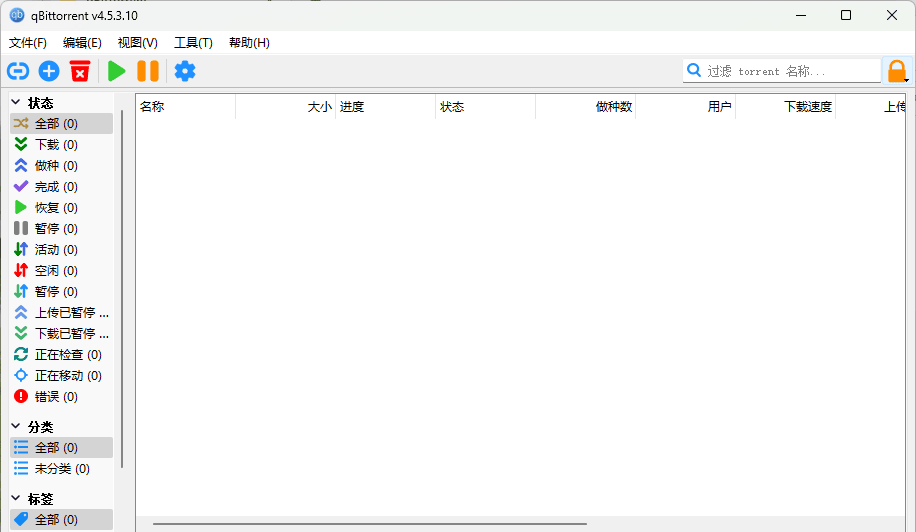Select the 错误 (0) filter
Image resolution: width=916 pixels, height=532 pixels.
tap(61, 397)
